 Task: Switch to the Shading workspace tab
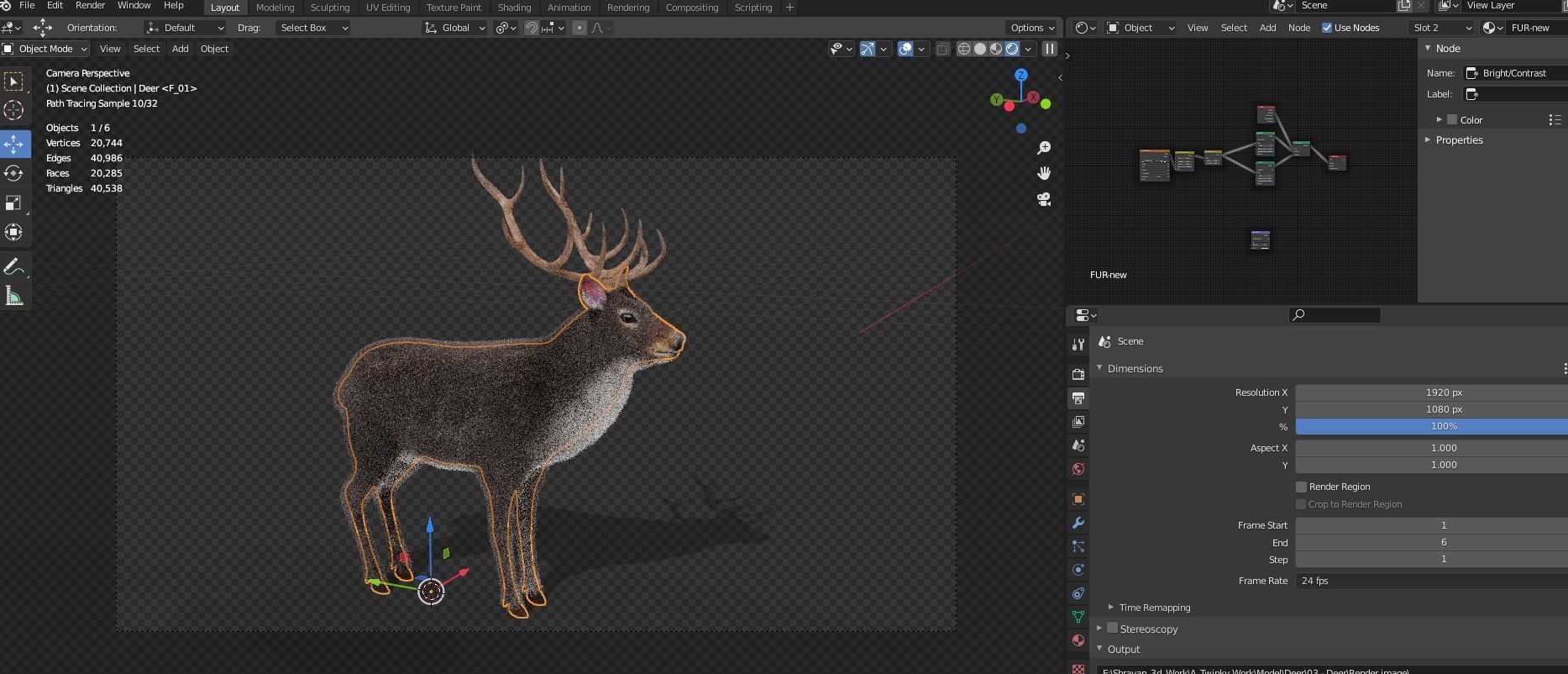coord(514,8)
